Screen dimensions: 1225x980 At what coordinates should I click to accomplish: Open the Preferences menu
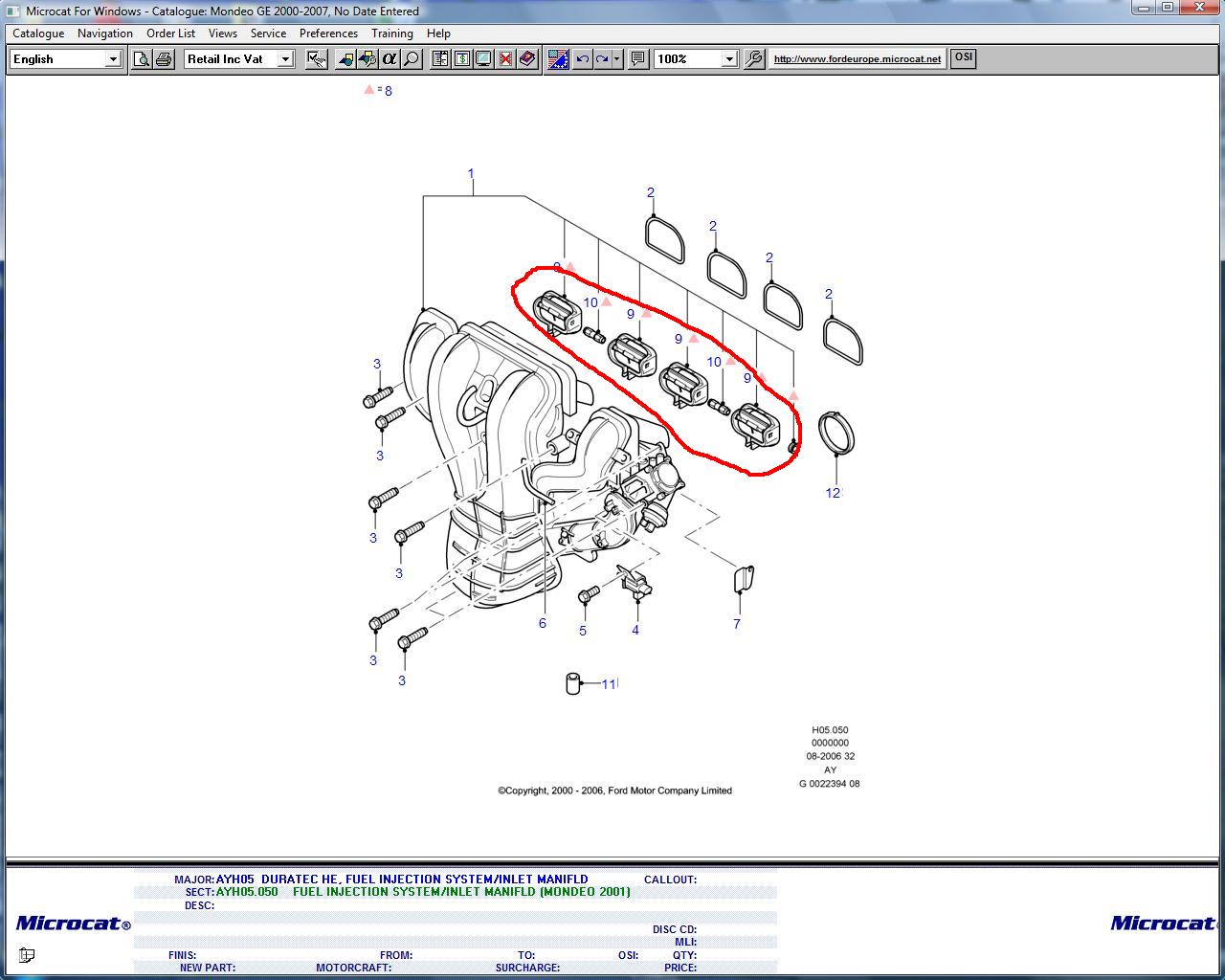coord(328,33)
